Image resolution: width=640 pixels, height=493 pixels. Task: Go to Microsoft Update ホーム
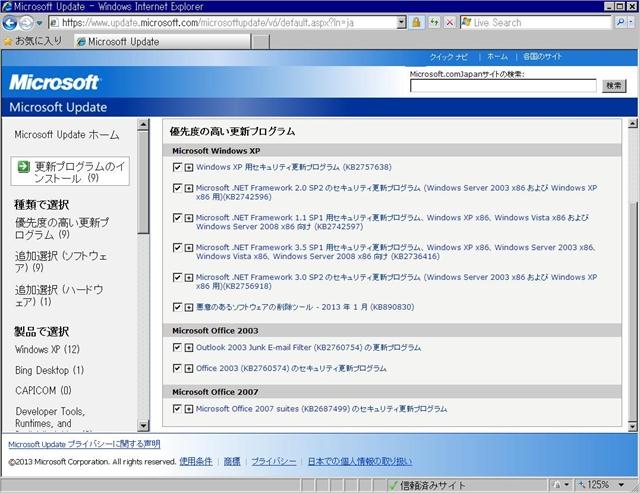(x=67, y=135)
